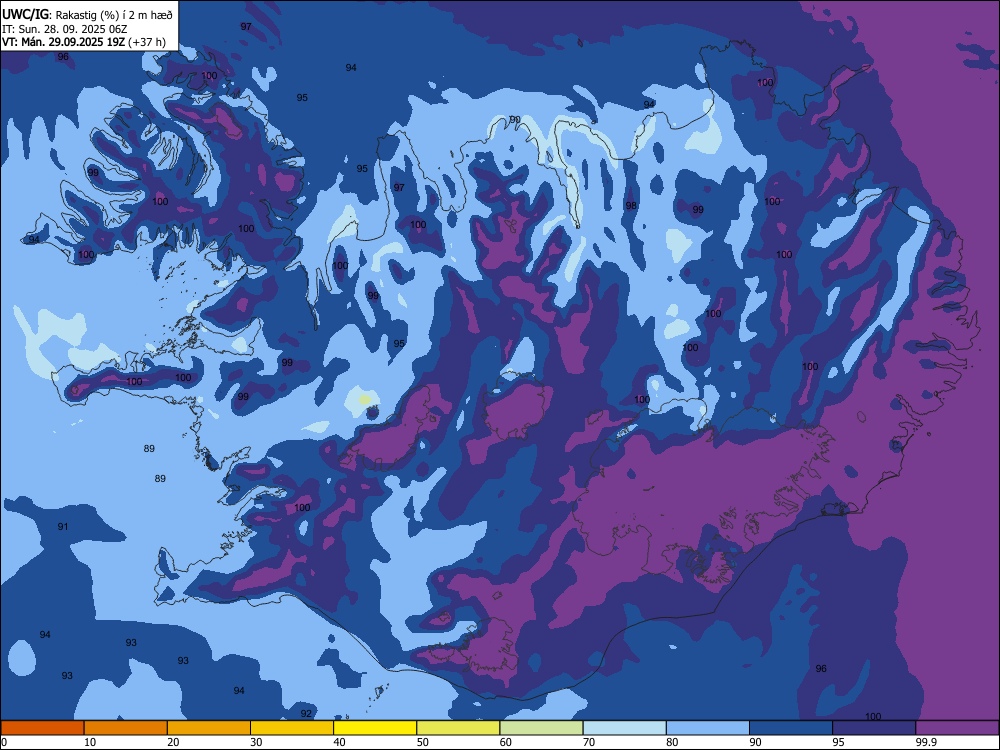Image resolution: width=1000 pixels, height=750 pixels.
Task: Click the 'VT: Mán. 29.09.2025 19Z (+37 h)' line
Action: pyautogui.click(x=84, y=42)
